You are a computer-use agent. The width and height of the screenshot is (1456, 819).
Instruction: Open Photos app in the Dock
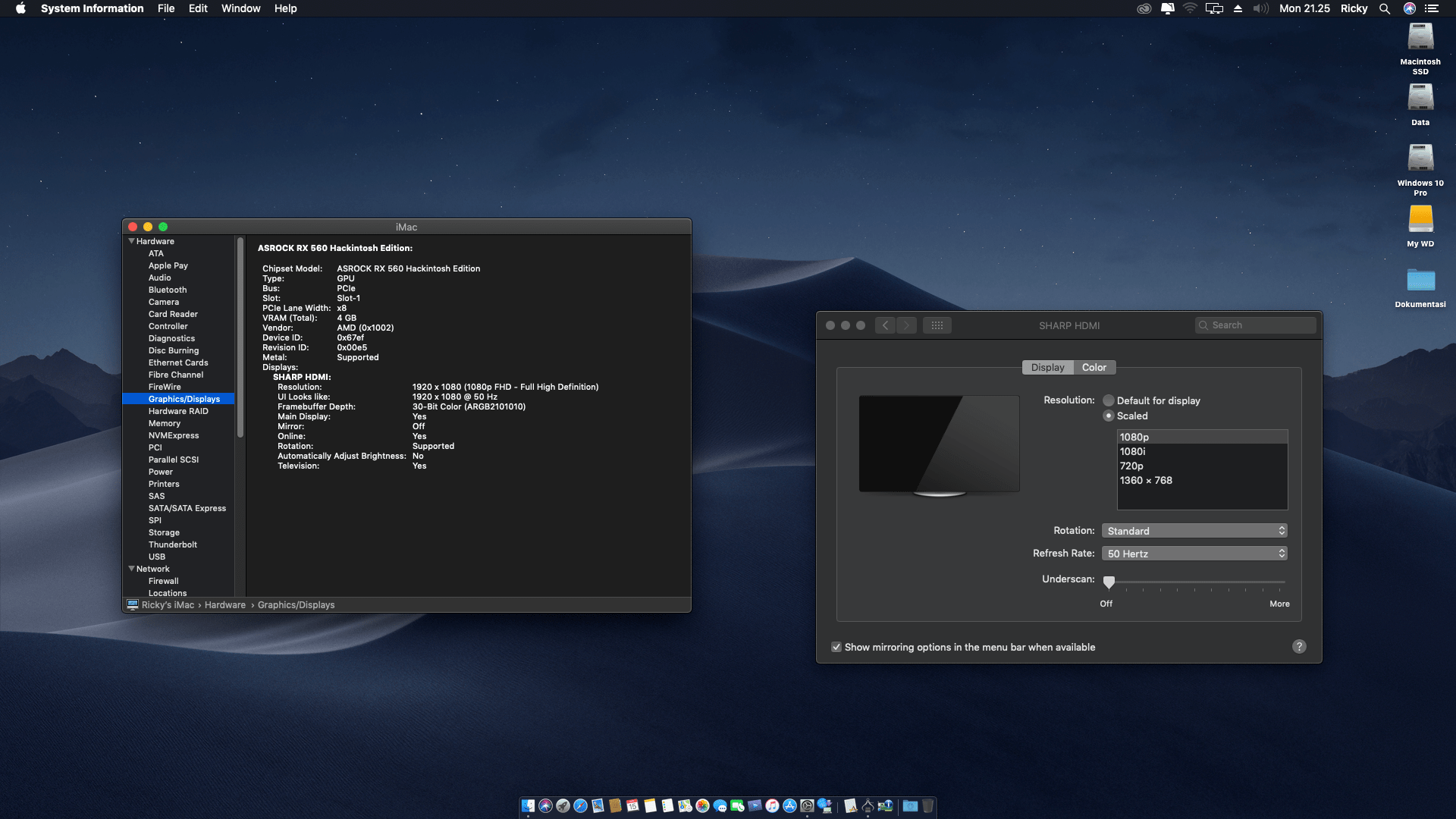(x=702, y=805)
